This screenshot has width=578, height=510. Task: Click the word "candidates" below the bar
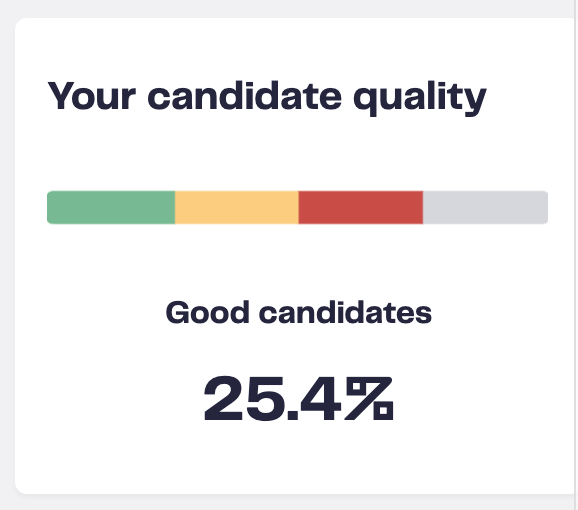(345, 312)
